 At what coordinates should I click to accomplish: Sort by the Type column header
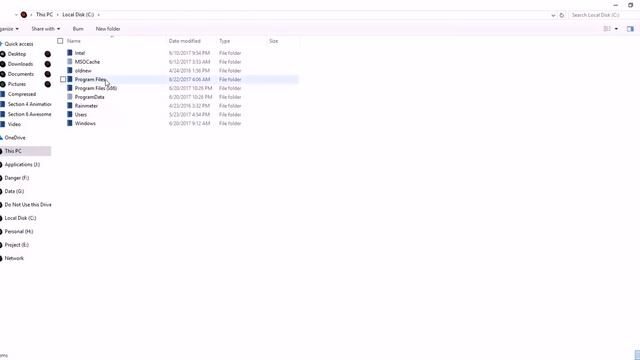(x=224, y=41)
